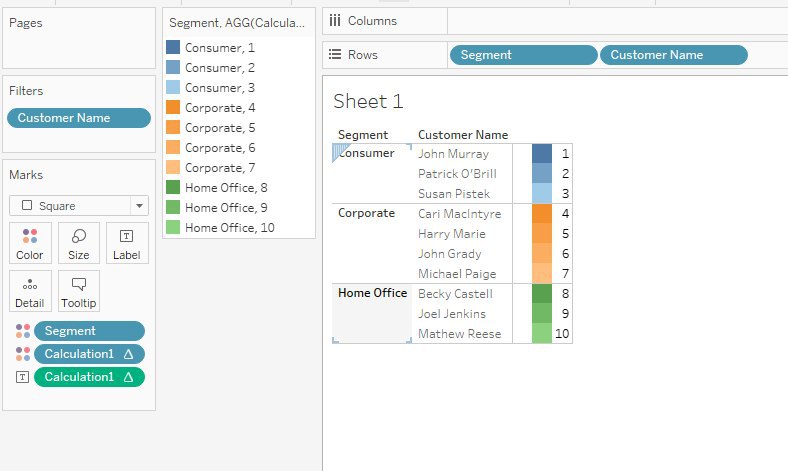Click the Rows shelf icon
Viewport: 788px width, 471px height.
(x=335, y=54)
